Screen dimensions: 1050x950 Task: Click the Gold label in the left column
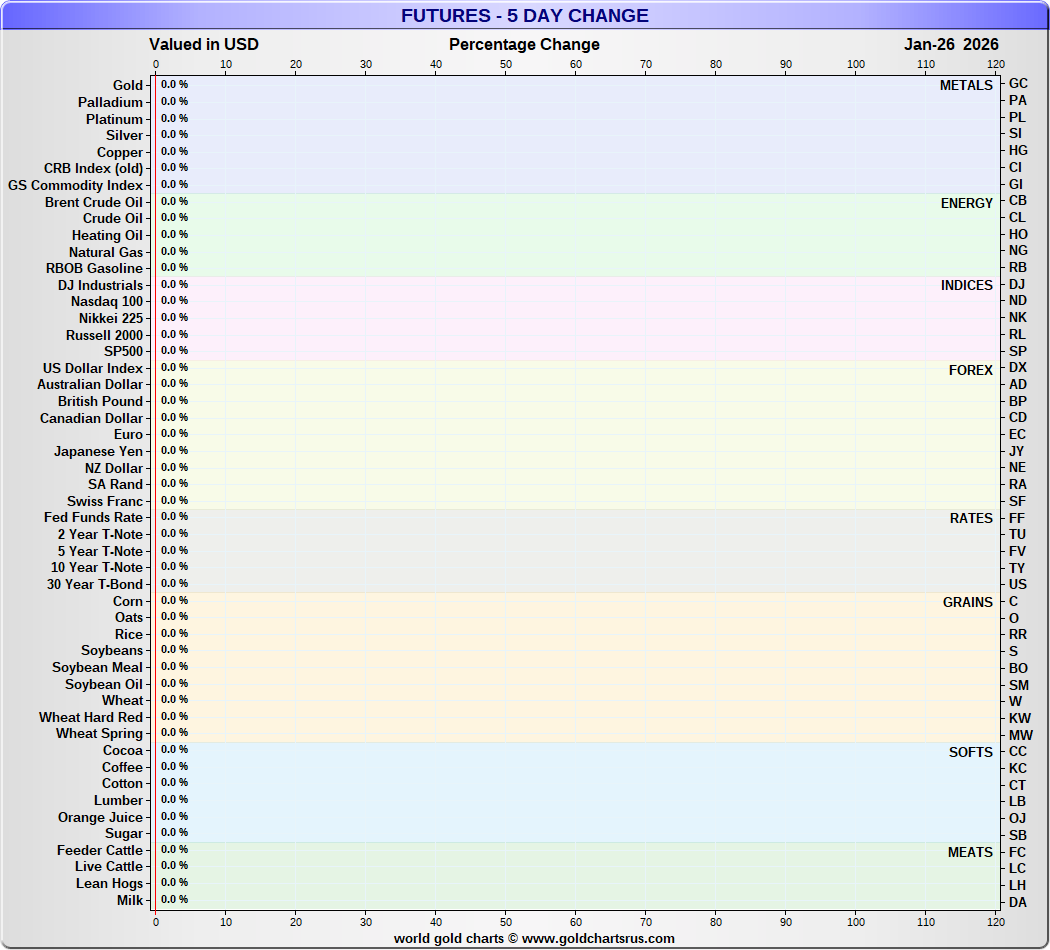[128, 86]
